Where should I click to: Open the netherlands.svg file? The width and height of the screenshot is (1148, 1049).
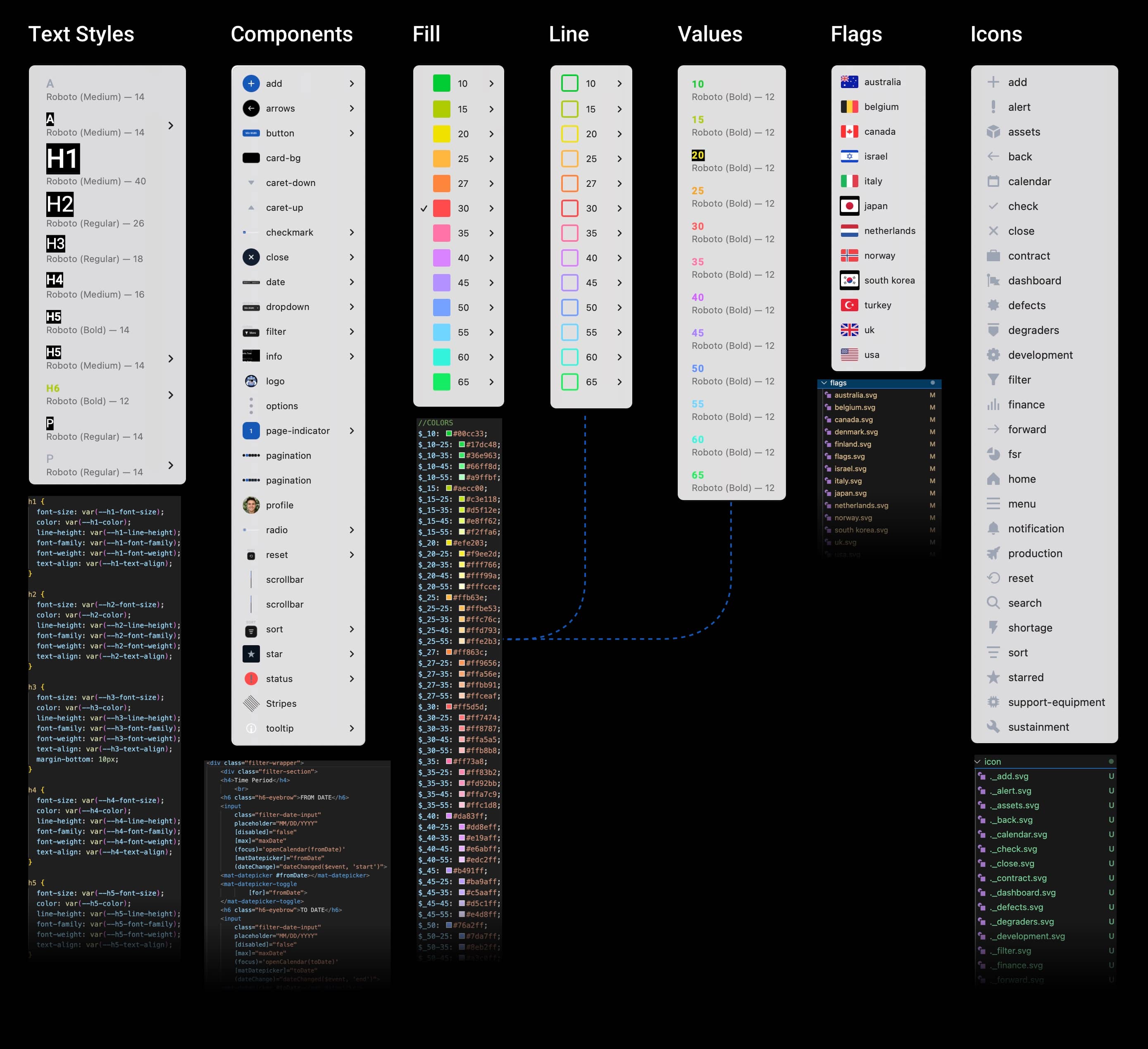point(861,505)
